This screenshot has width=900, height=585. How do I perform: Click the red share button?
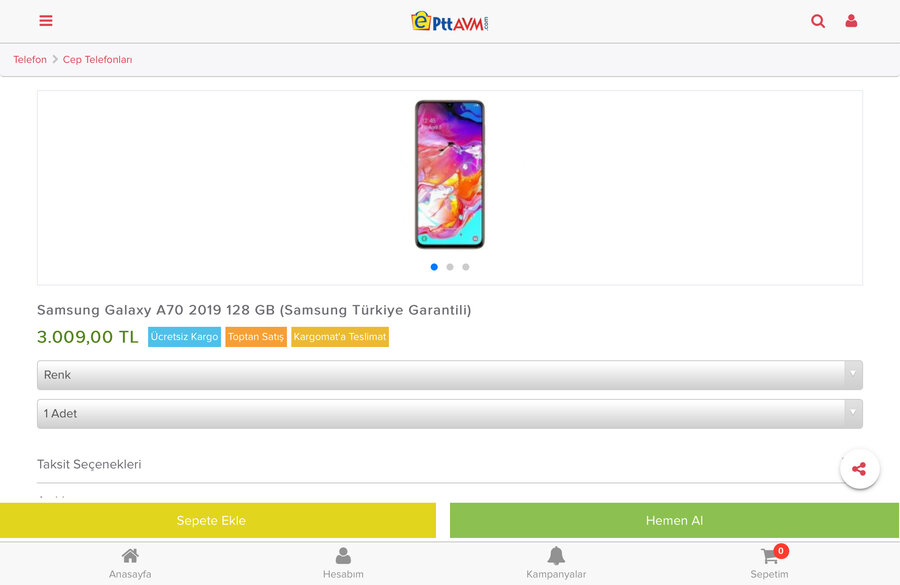[859, 468]
